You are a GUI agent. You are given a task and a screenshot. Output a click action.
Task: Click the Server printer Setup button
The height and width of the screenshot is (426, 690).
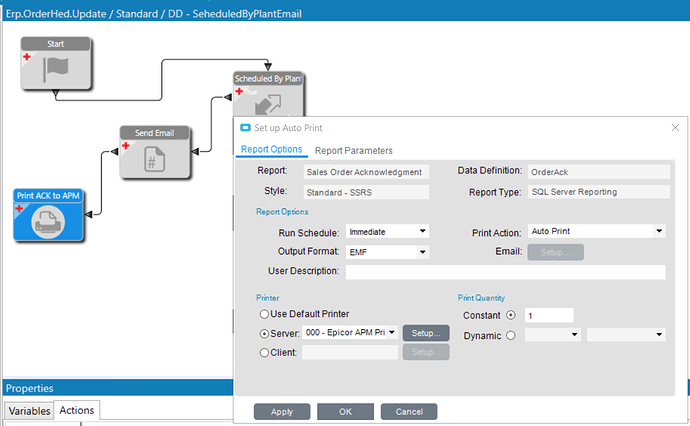[x=426, y=333]
